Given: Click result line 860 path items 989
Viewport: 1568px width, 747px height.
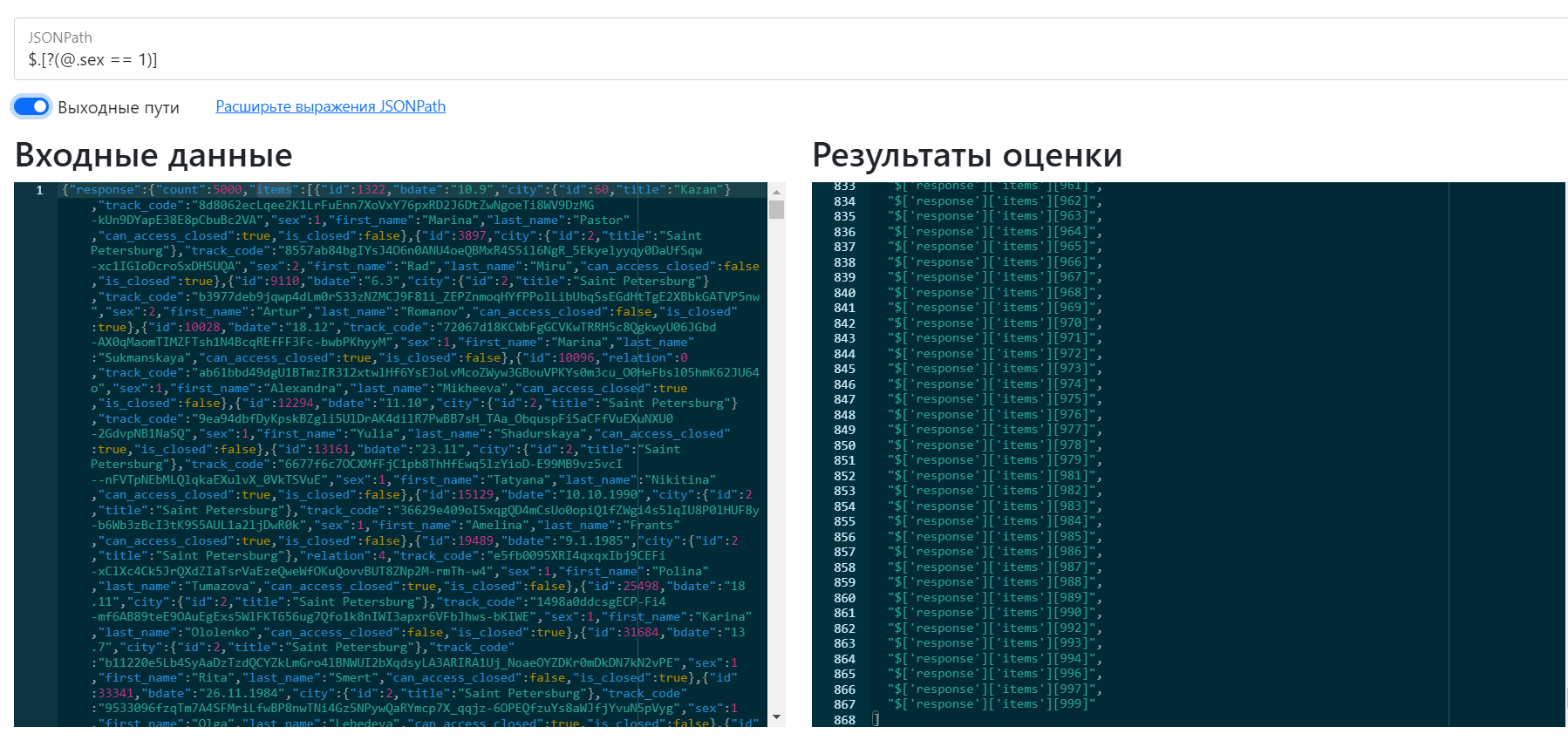Looking at the screenshot, I should [994, 598].
